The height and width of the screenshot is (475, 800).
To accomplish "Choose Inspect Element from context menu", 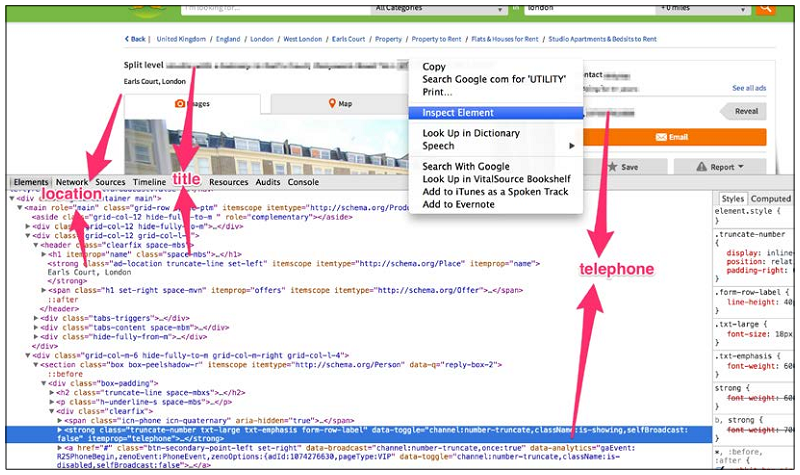I will coord(456,113).
